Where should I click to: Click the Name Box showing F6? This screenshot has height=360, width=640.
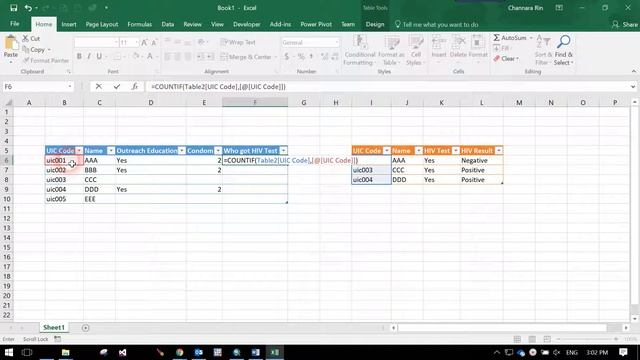35,87
